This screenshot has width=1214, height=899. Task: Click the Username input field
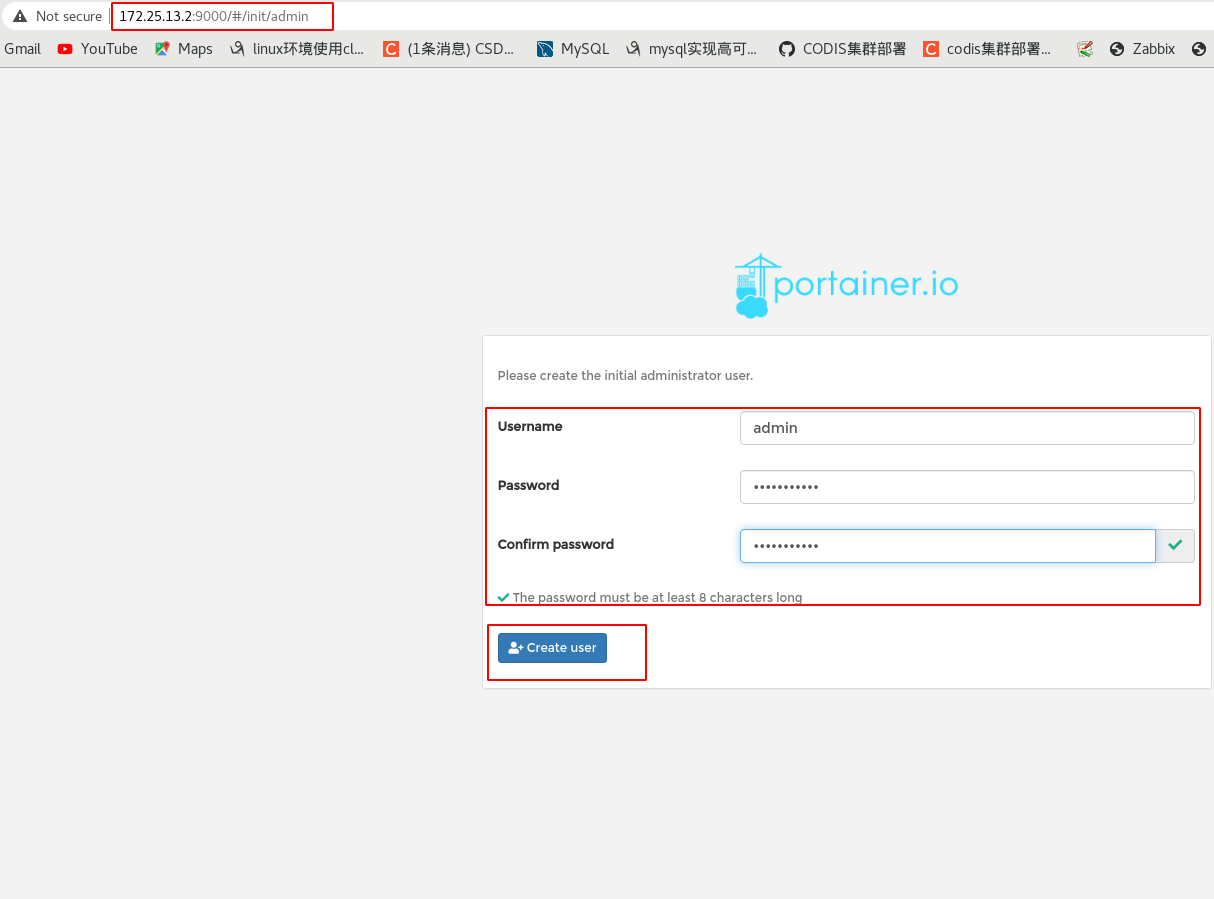(967, 428)
